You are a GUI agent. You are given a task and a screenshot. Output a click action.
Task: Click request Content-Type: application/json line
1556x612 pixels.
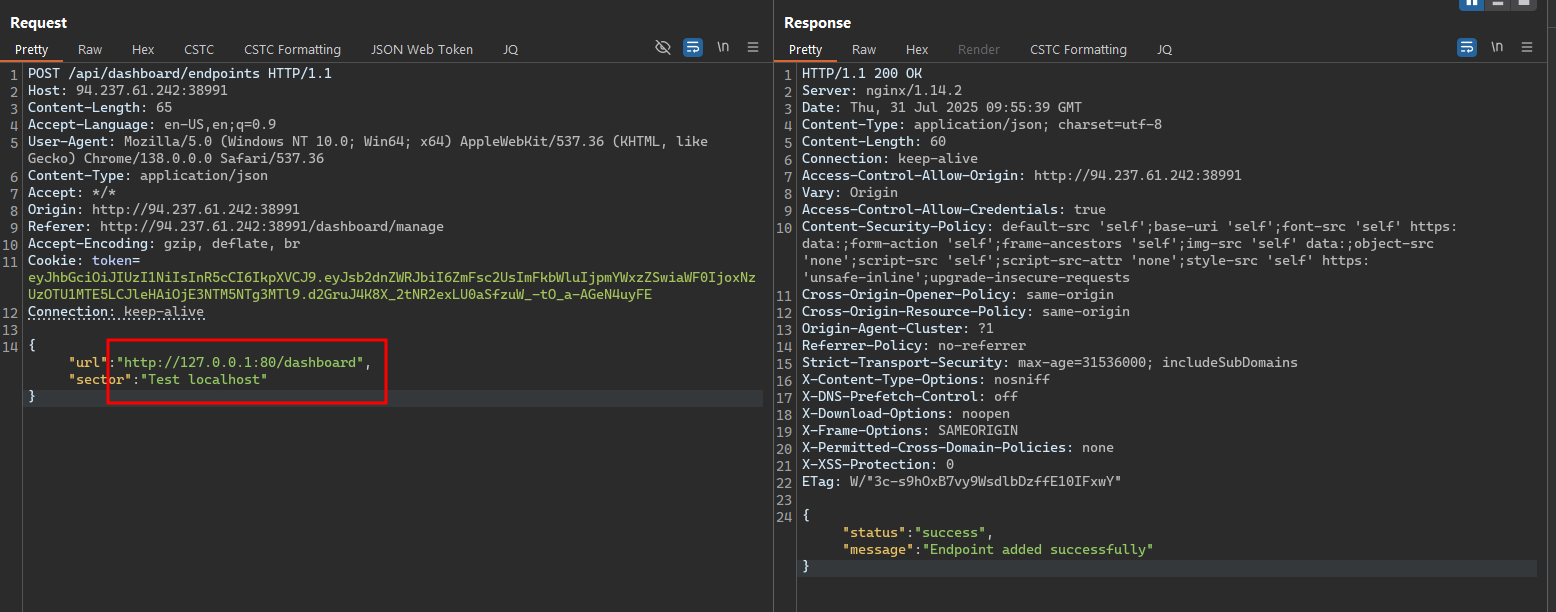148,175
